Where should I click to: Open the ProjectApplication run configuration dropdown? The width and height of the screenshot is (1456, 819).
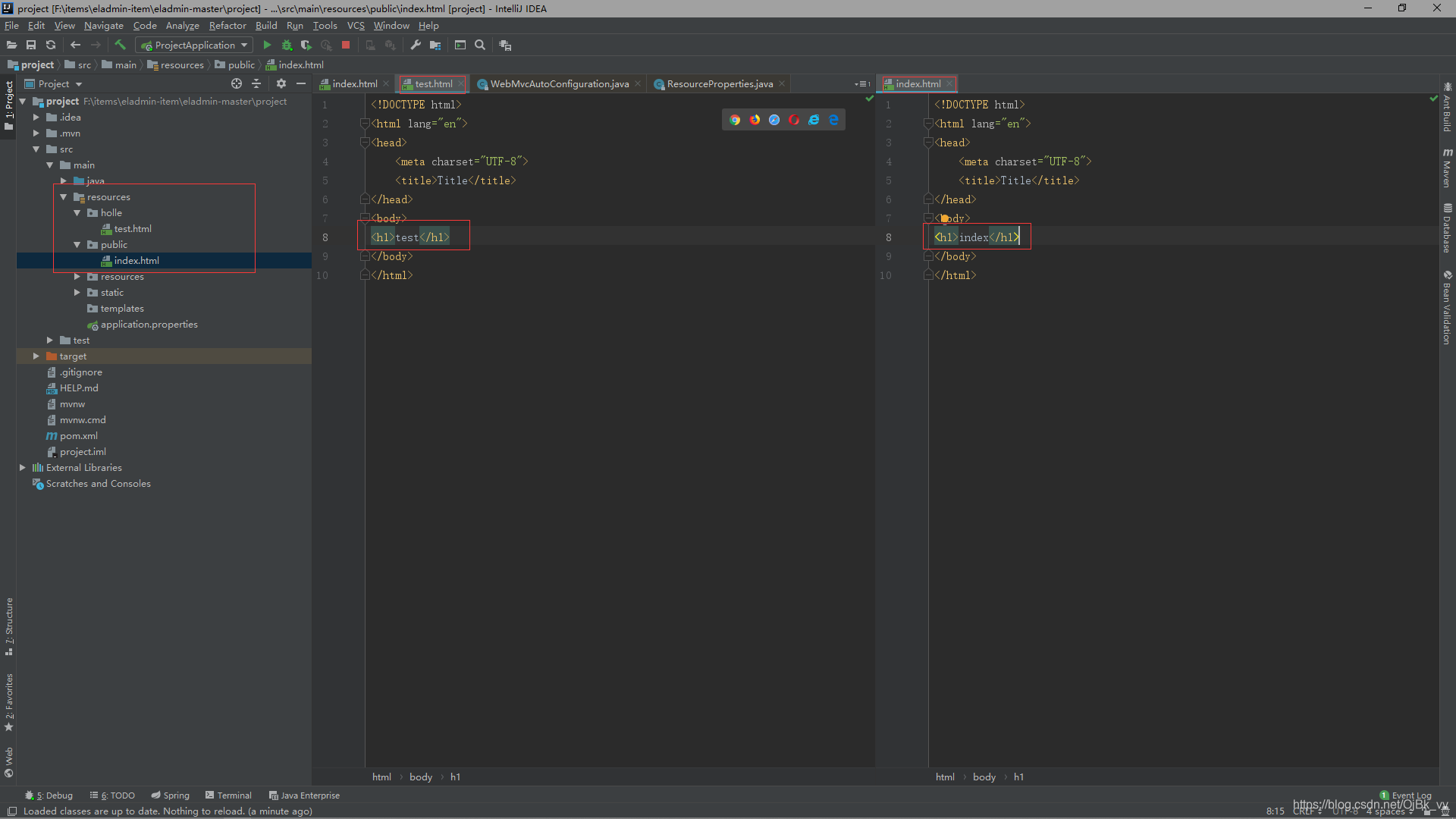click(x=194, y=45)
